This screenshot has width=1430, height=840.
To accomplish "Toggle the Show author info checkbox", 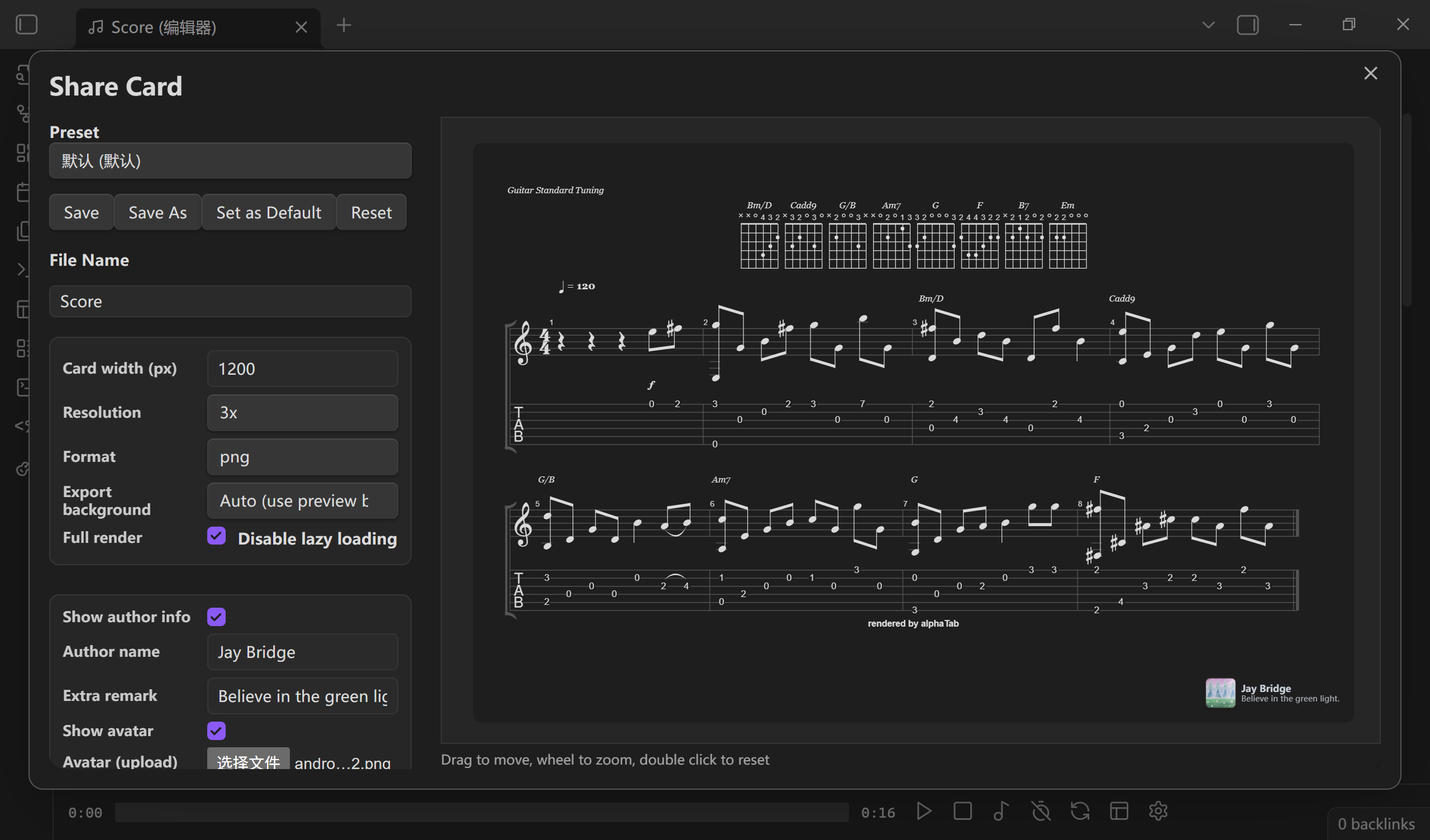I will tap(216, 617).
